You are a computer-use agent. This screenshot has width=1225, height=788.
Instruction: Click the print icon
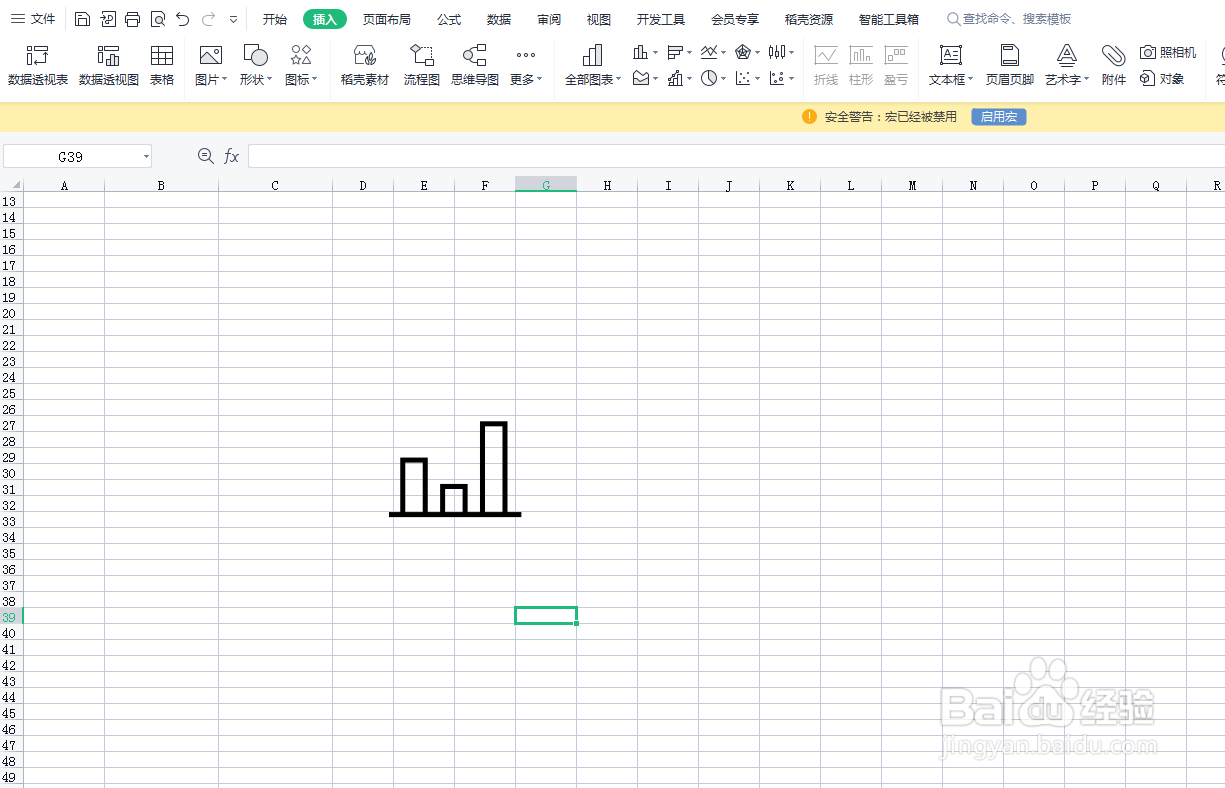click(133, 19)
